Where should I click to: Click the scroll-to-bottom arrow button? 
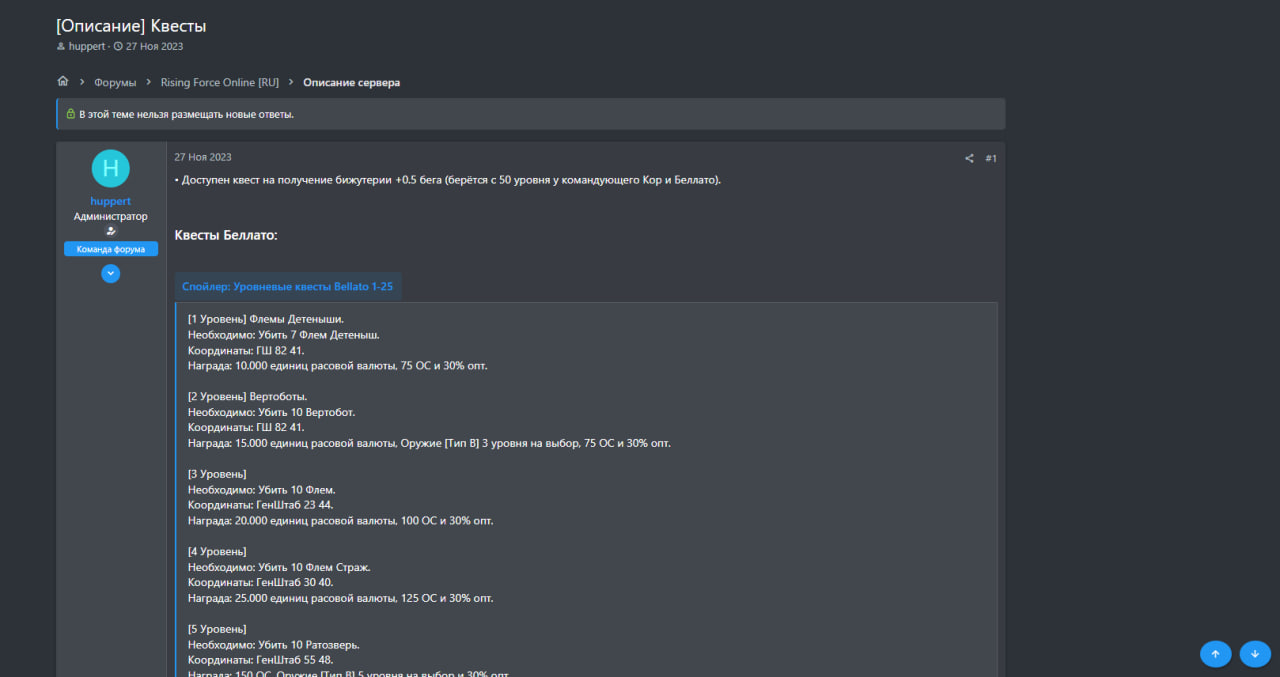(x=1255, y=654)
